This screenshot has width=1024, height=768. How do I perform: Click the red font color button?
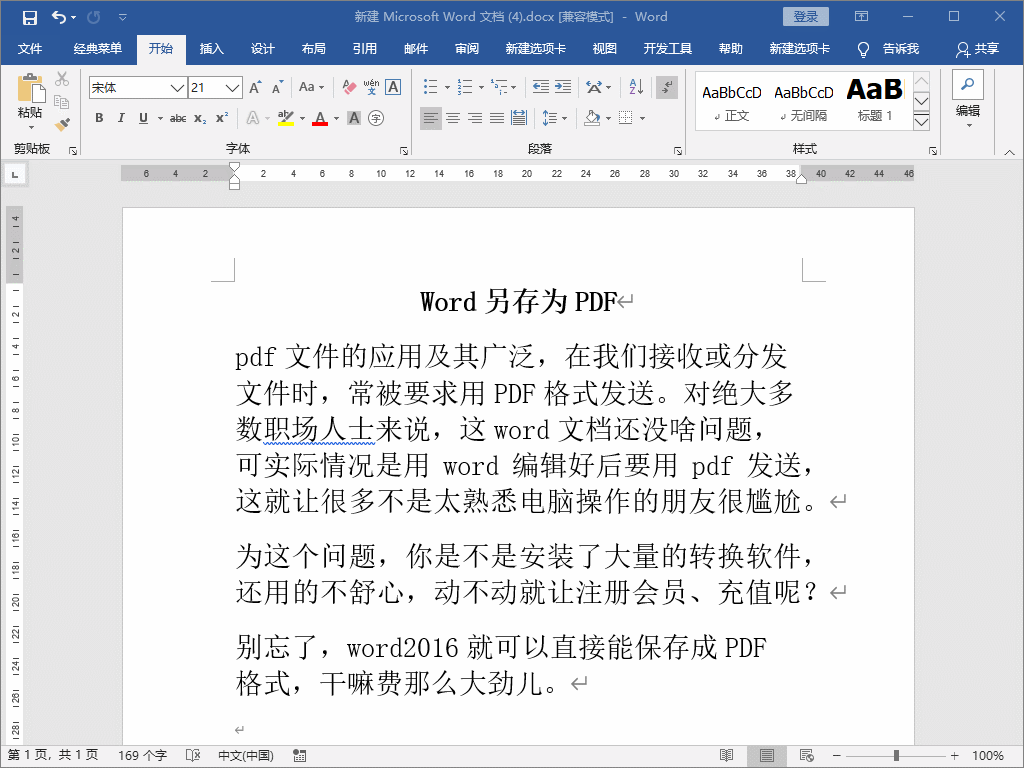pyautogui.click(x=320, y=118)
